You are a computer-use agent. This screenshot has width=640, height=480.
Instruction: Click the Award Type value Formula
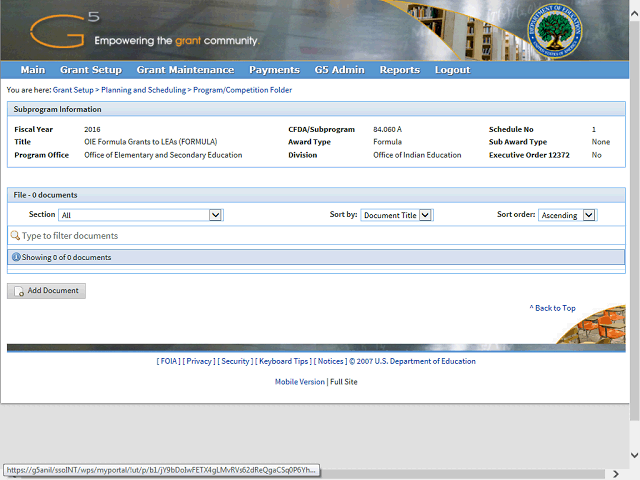[x=387, y=142]
